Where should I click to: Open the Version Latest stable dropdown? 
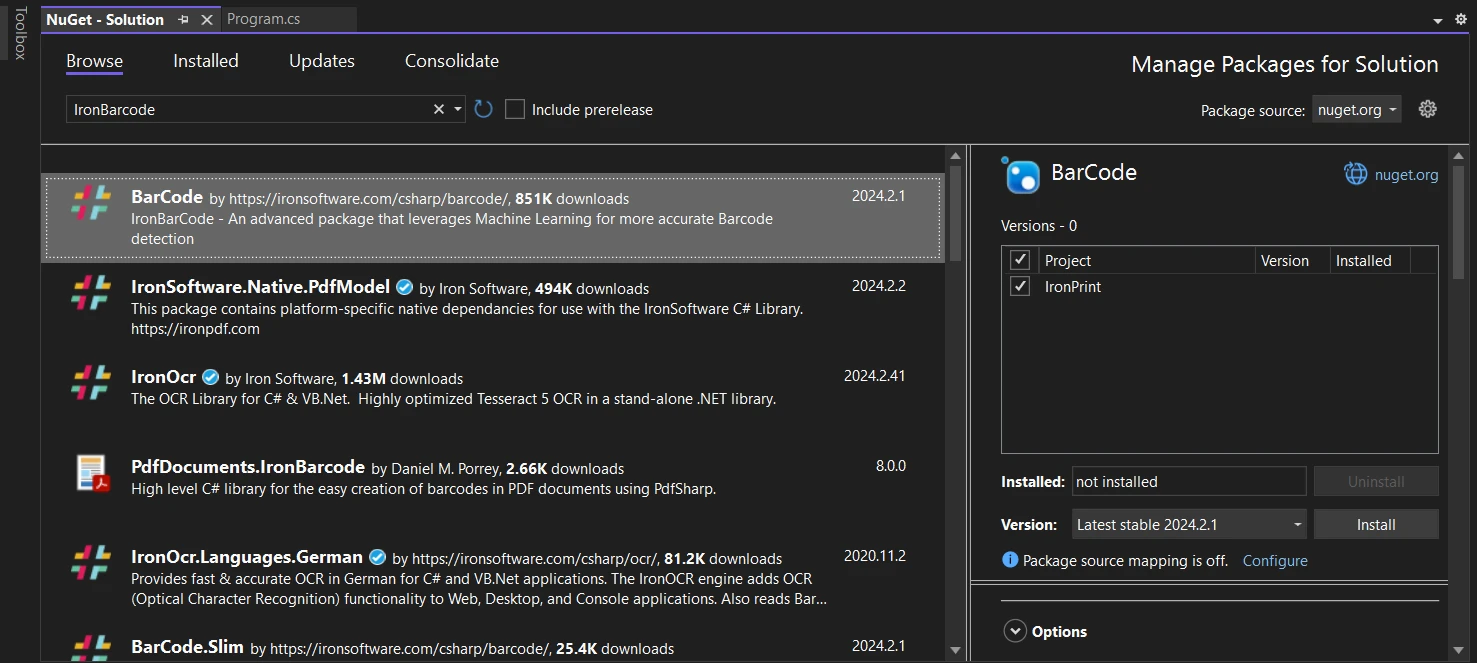tap(1189, 524)
